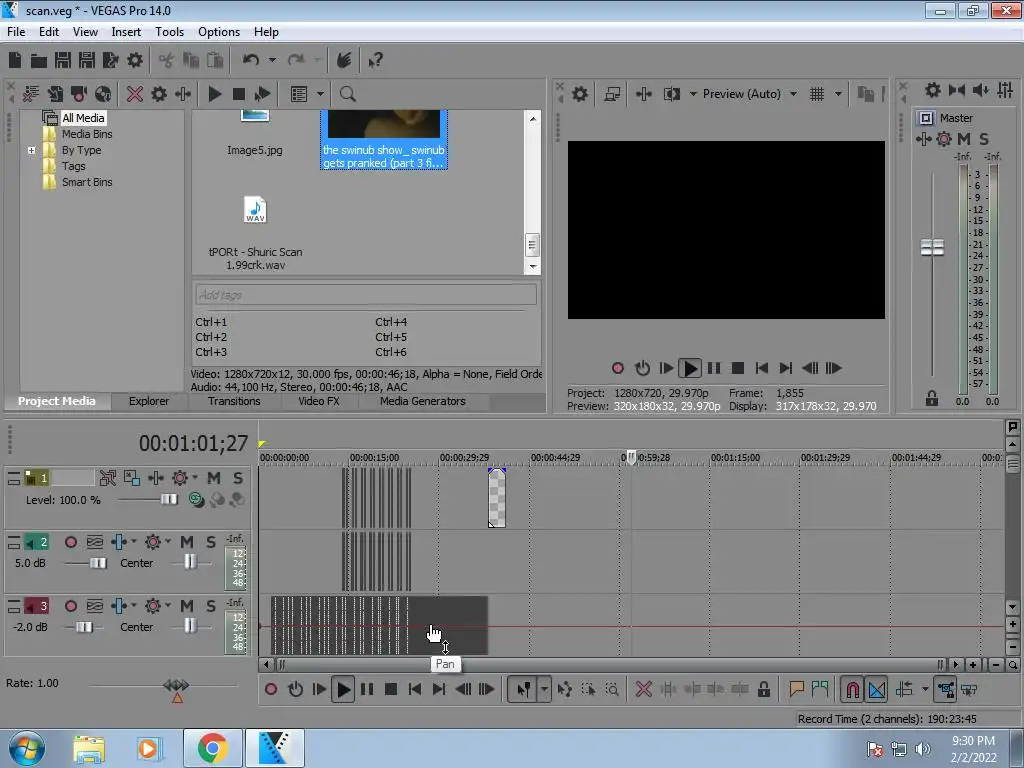The width and height of the screenshot is (1024, 768).
Task: Mute video track 1
Action: (x=214, y=478)
